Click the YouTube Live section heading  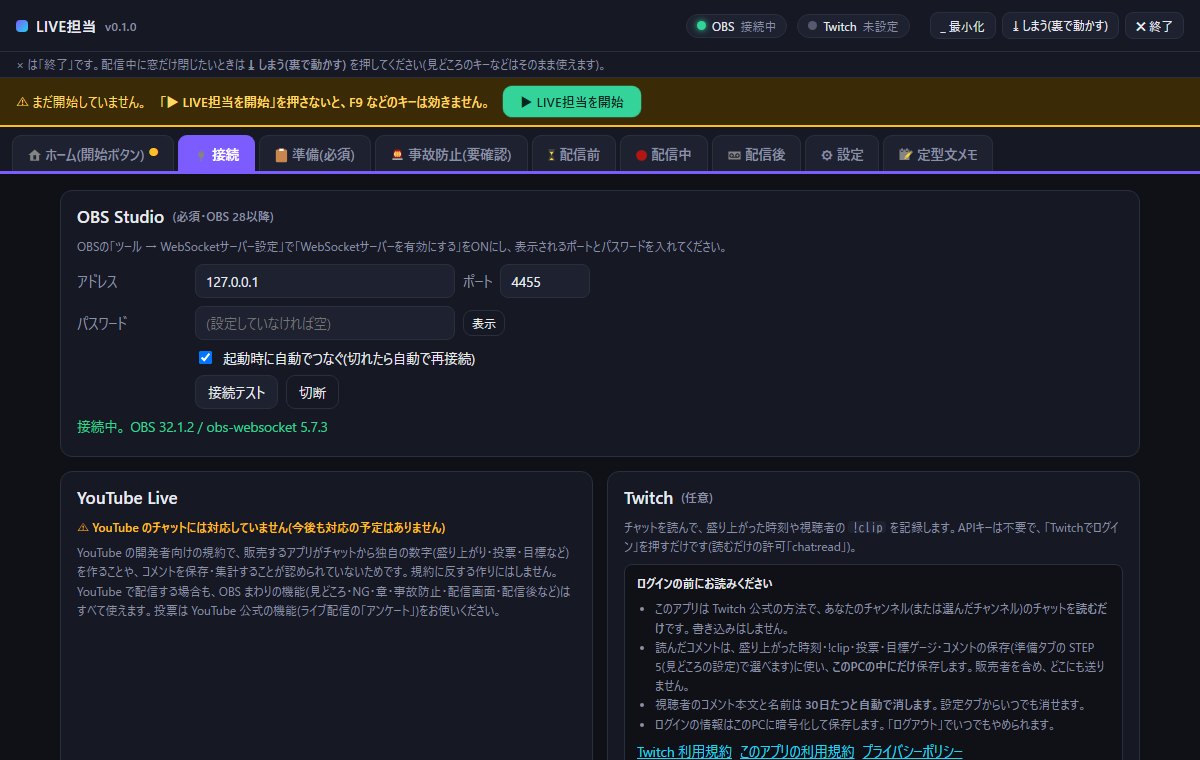[x=127, y=498]
